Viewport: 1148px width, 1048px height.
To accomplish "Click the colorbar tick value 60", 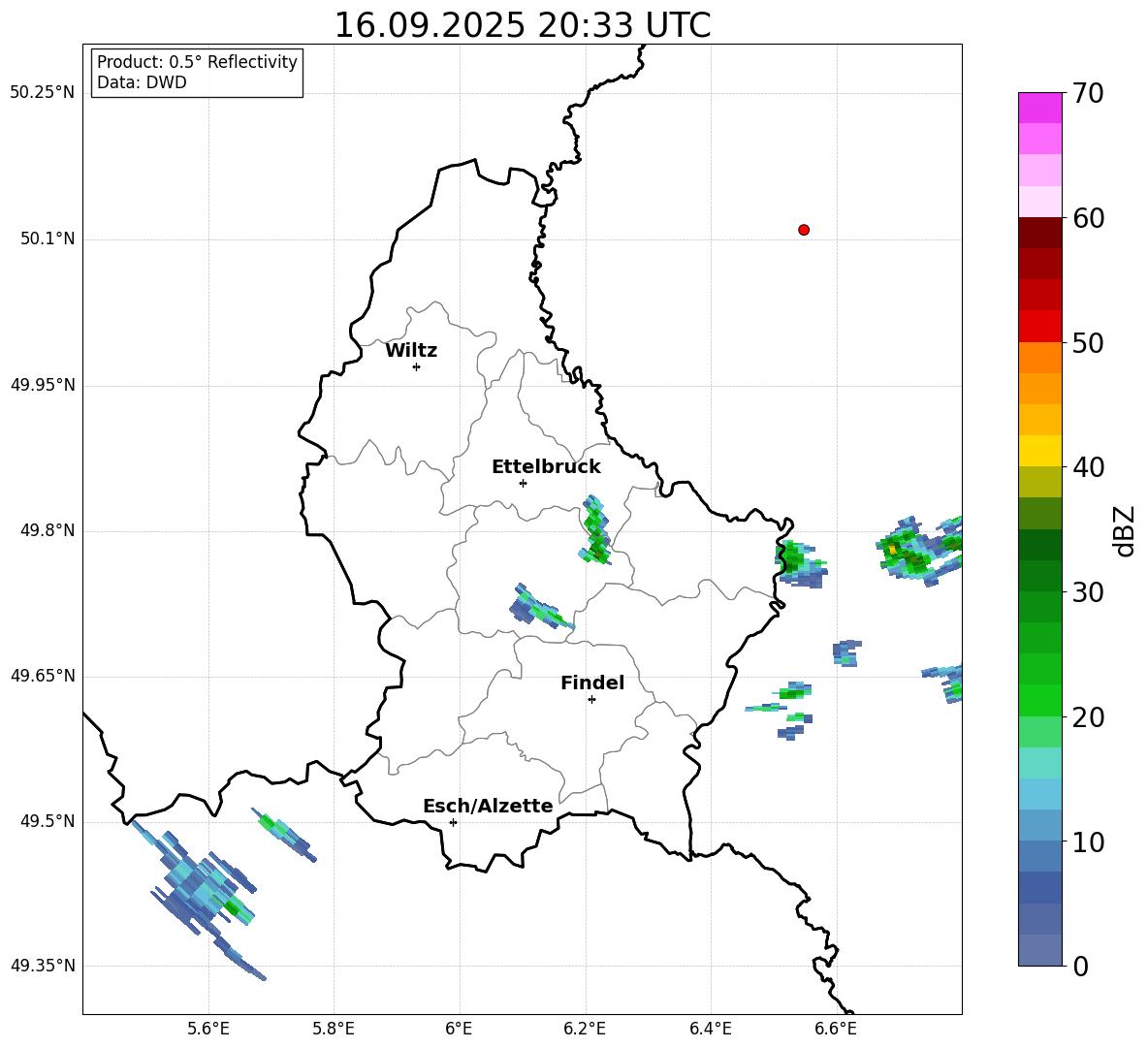I will click(x=1088, y=218).
